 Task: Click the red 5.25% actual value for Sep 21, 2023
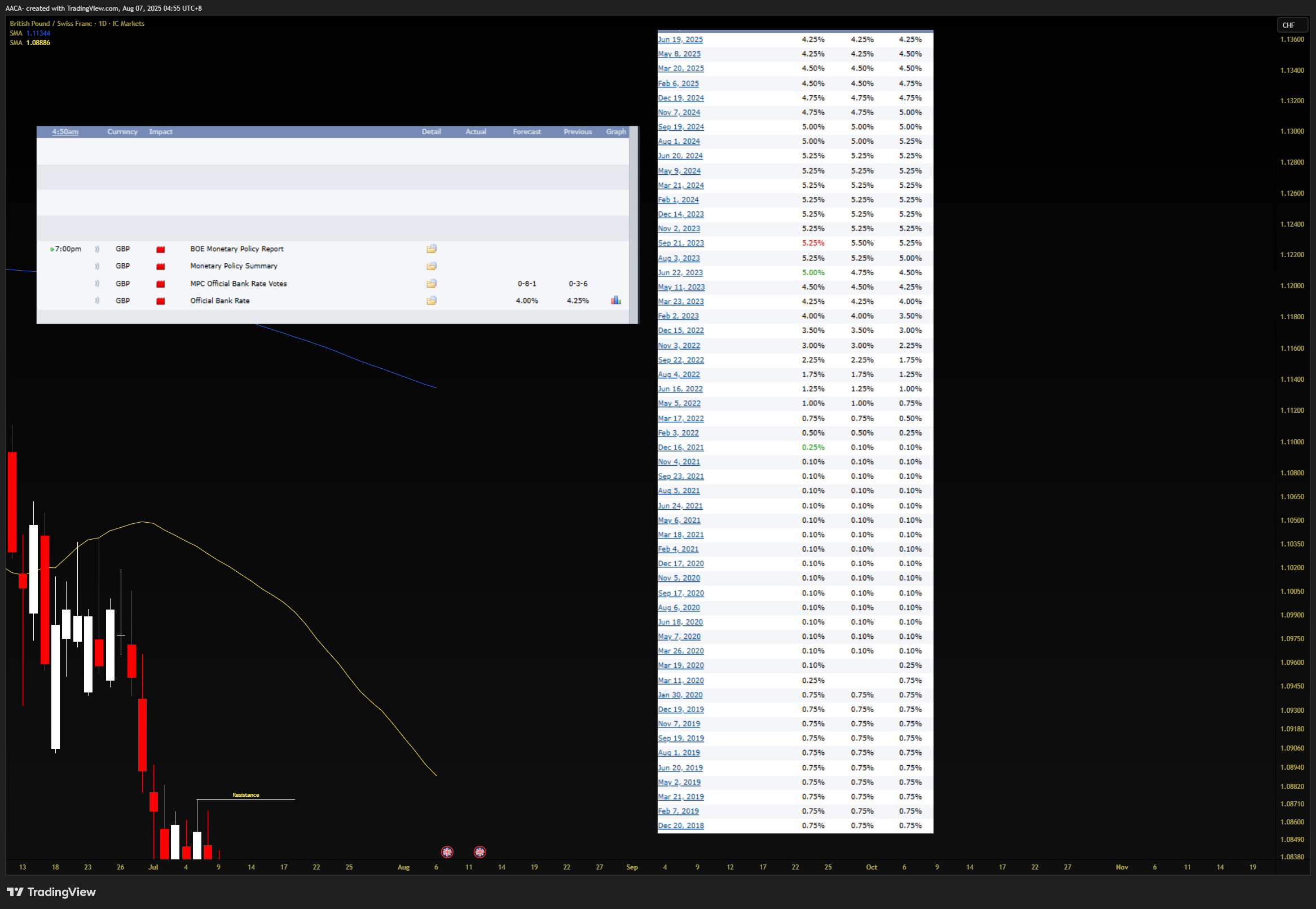[813, 243]
